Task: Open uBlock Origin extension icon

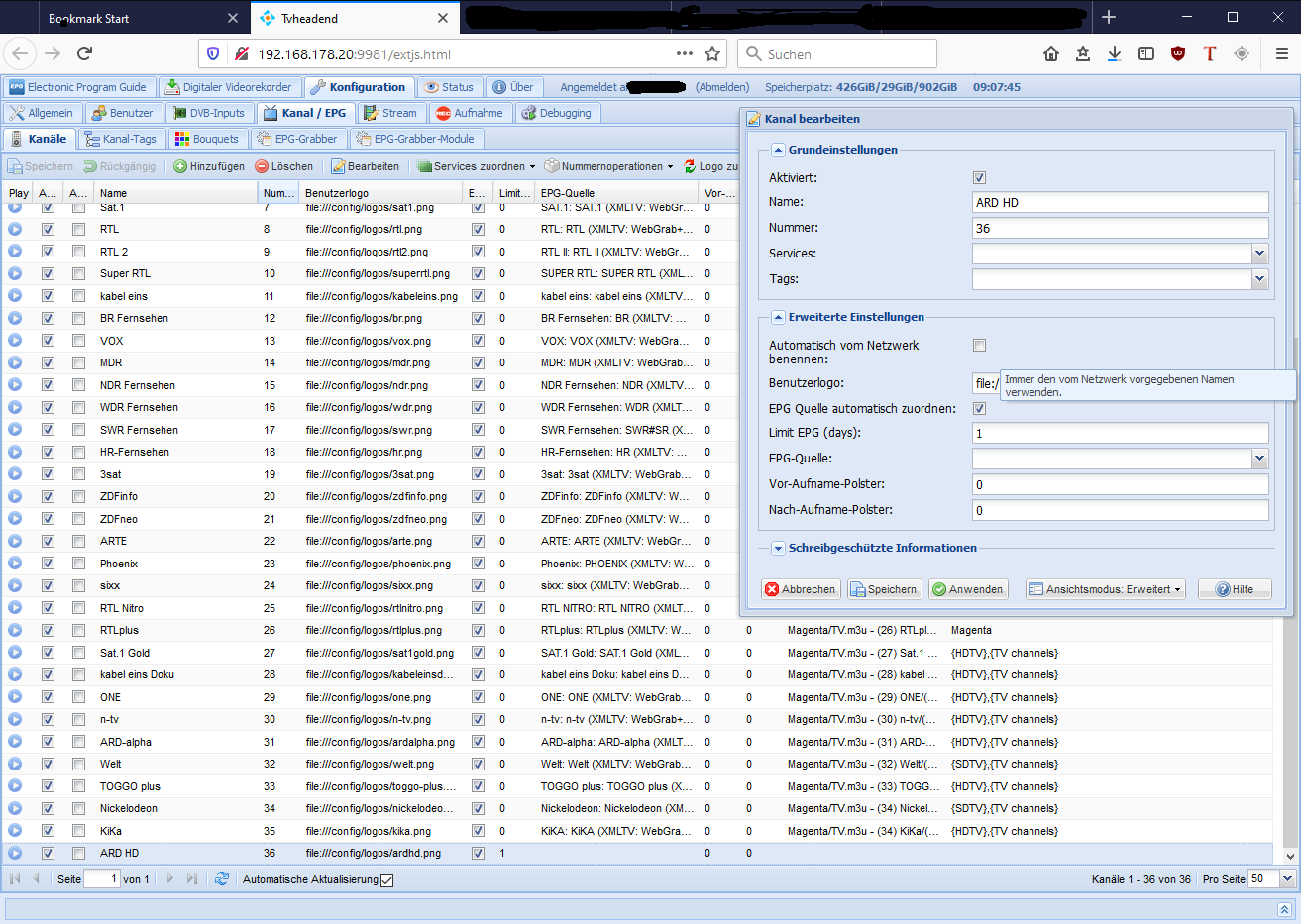Action: pos(1178,53)
